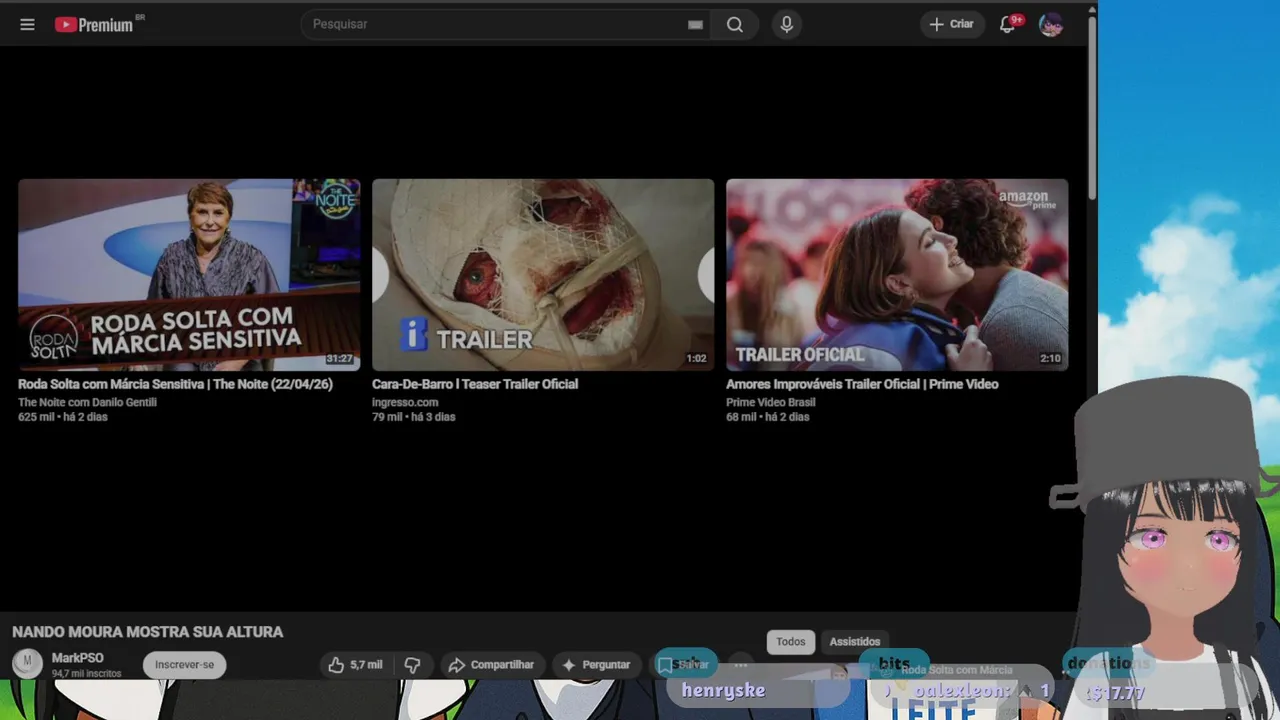Like the video (5,7 mil)
Viewport: 1280px width, 720px height.
point(355,665)
